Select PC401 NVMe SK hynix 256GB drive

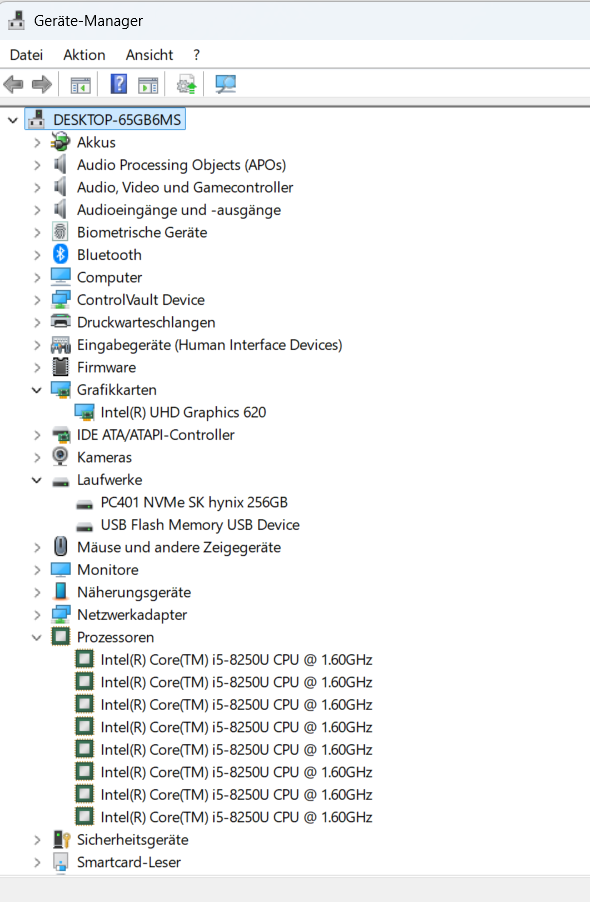(194, 502)
